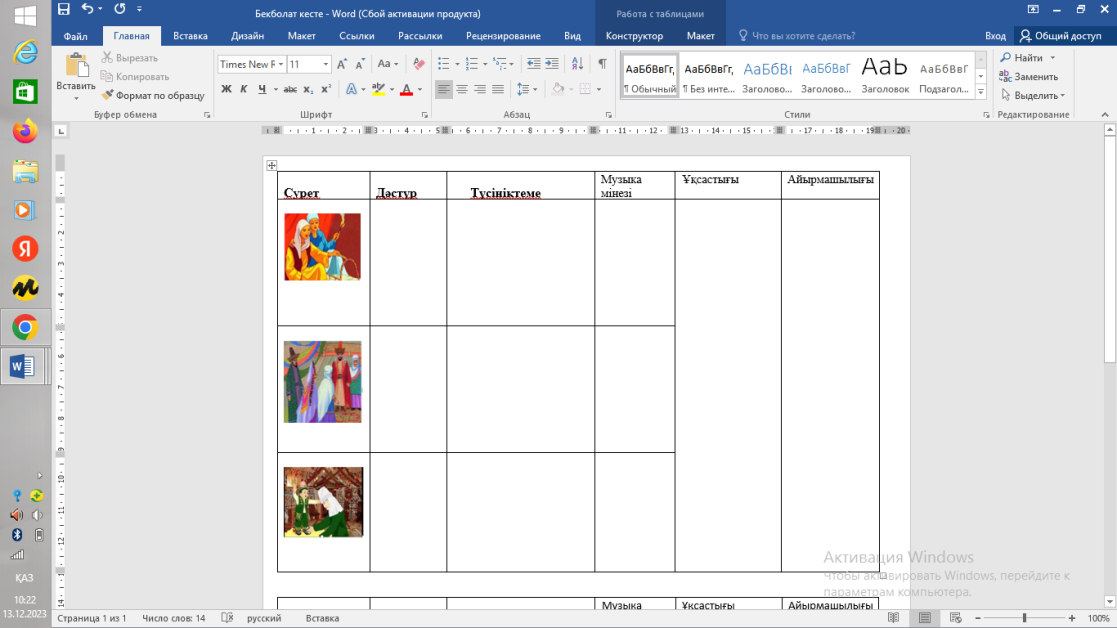Toggle the strikethrough abc formatting
Viewport: 1117px width, 628px height.
coord(290,89)
